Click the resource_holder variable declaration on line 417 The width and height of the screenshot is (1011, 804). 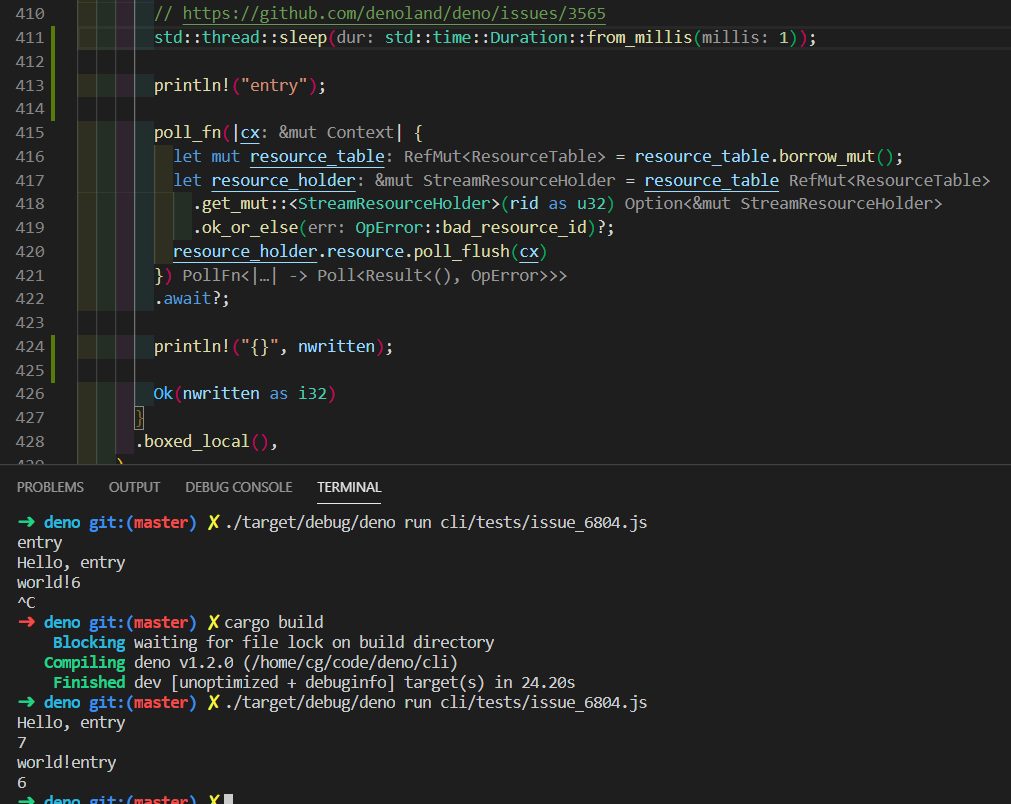pos(283,181)
